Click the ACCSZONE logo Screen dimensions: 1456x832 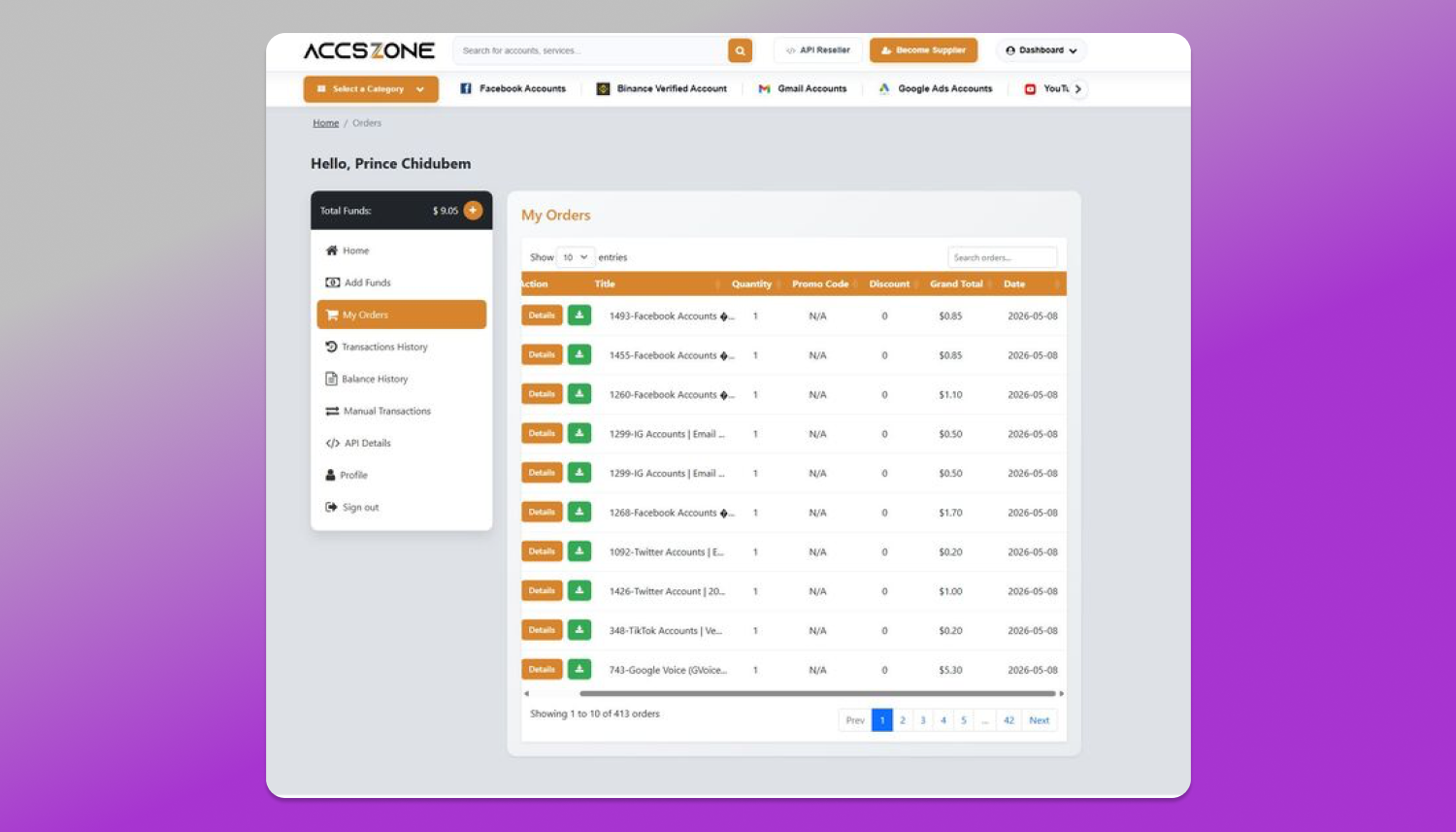[x=369, y=50]
